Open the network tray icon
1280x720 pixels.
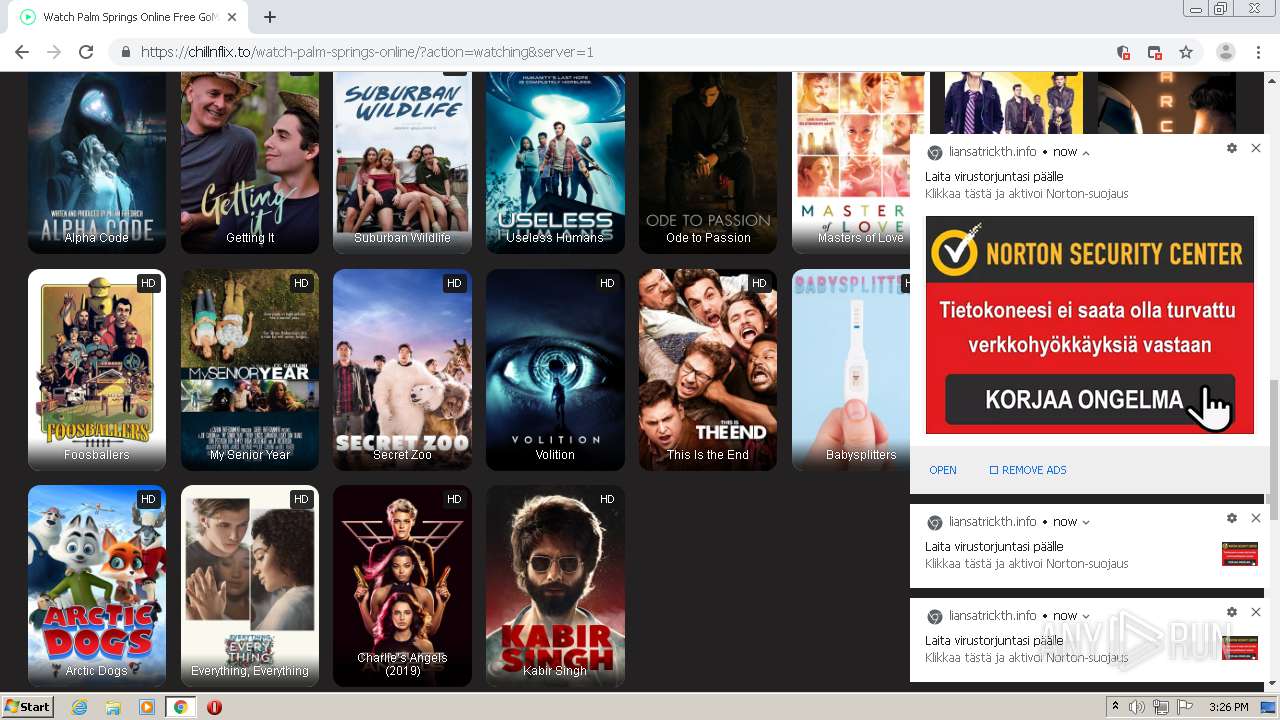click(1161, 707)
